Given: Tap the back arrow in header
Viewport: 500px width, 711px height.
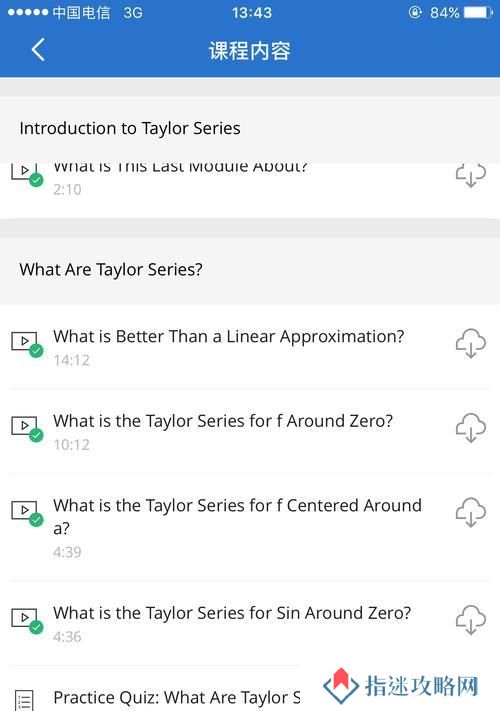Looking at the screenshot, I should [x=38, y=49].
